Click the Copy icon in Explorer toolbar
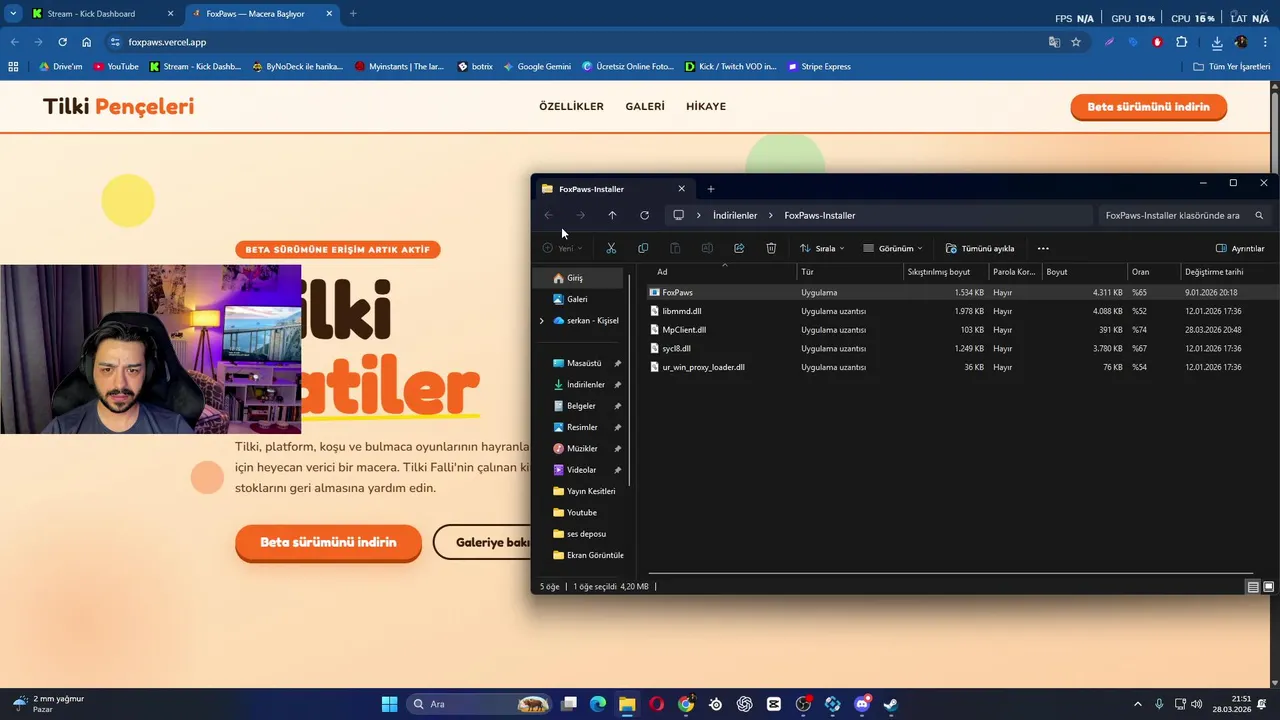Viewport: 1280px width, 720px height. click(x=643, y=248)
